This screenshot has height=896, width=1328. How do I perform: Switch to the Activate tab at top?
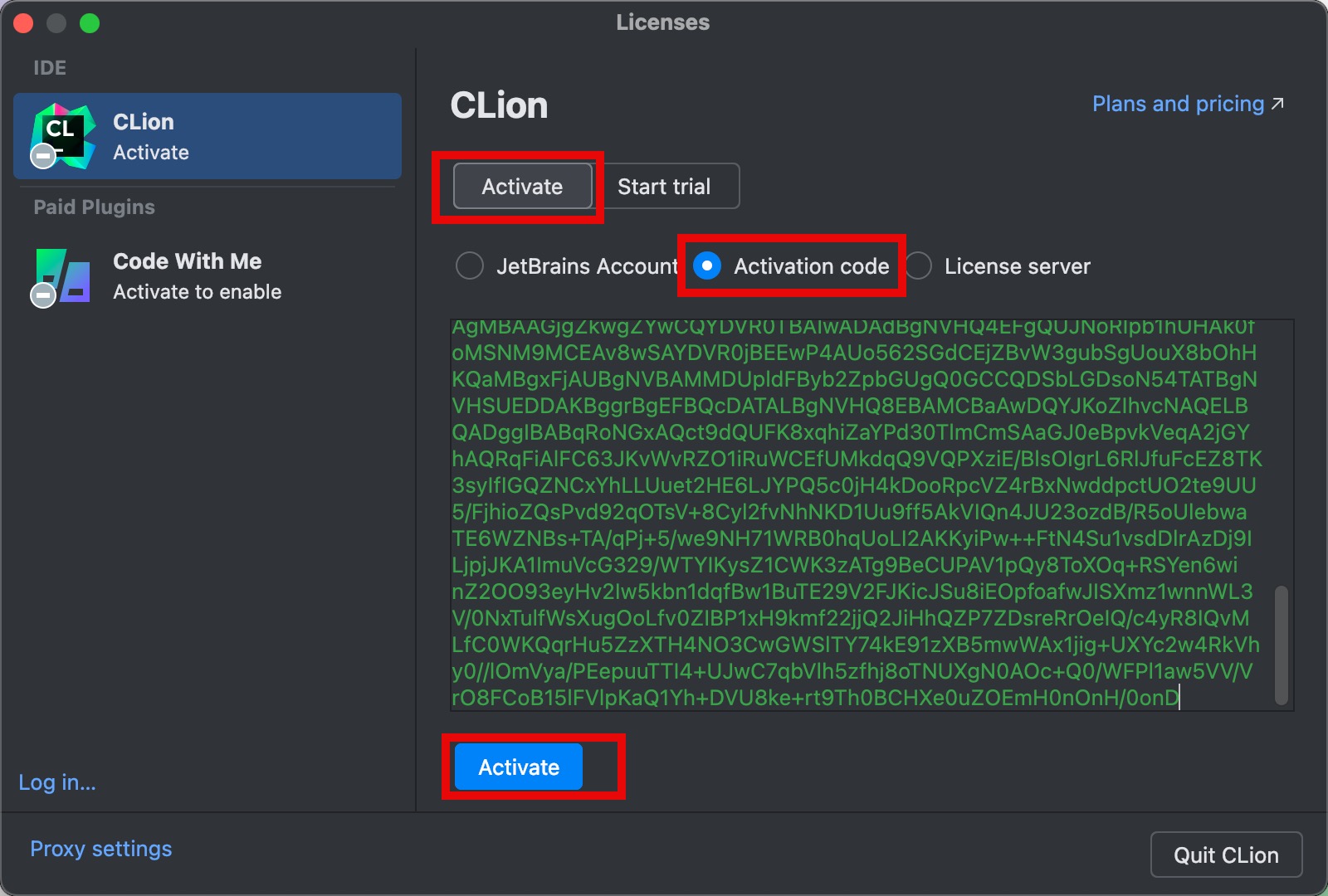pyautogui.click(x=522, y=187)
